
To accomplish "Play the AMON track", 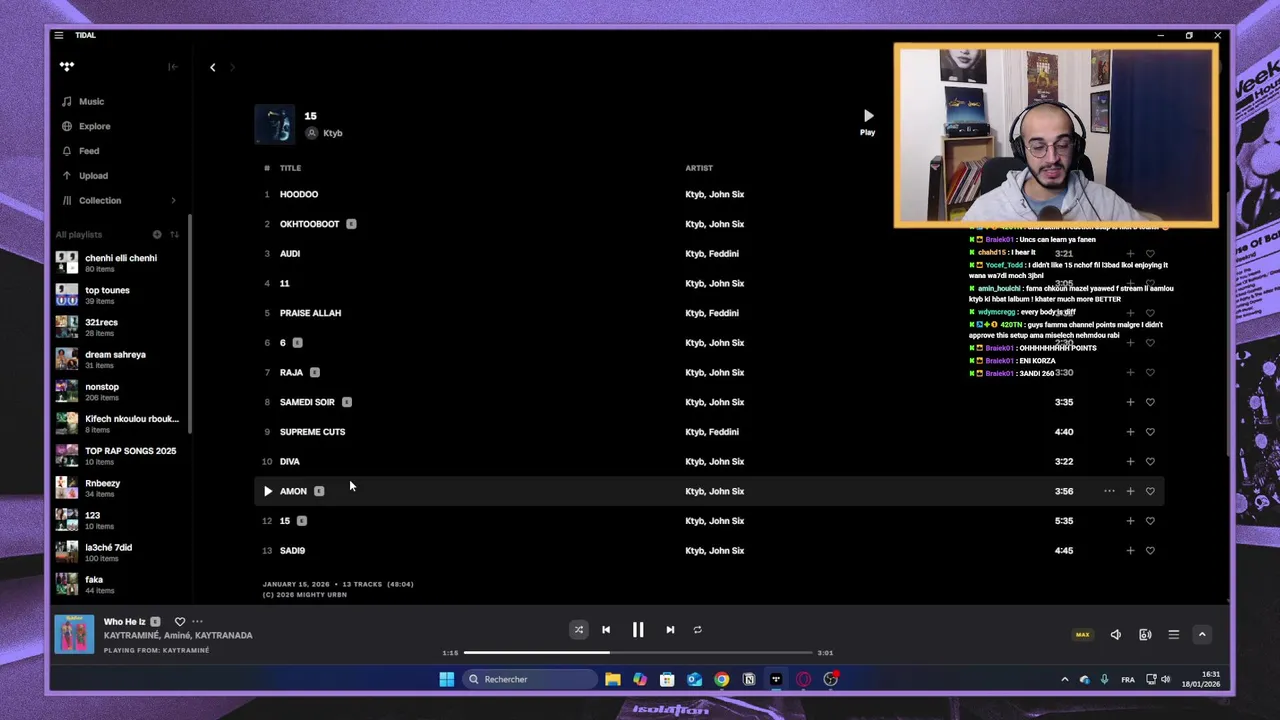I will pos(267,491).
